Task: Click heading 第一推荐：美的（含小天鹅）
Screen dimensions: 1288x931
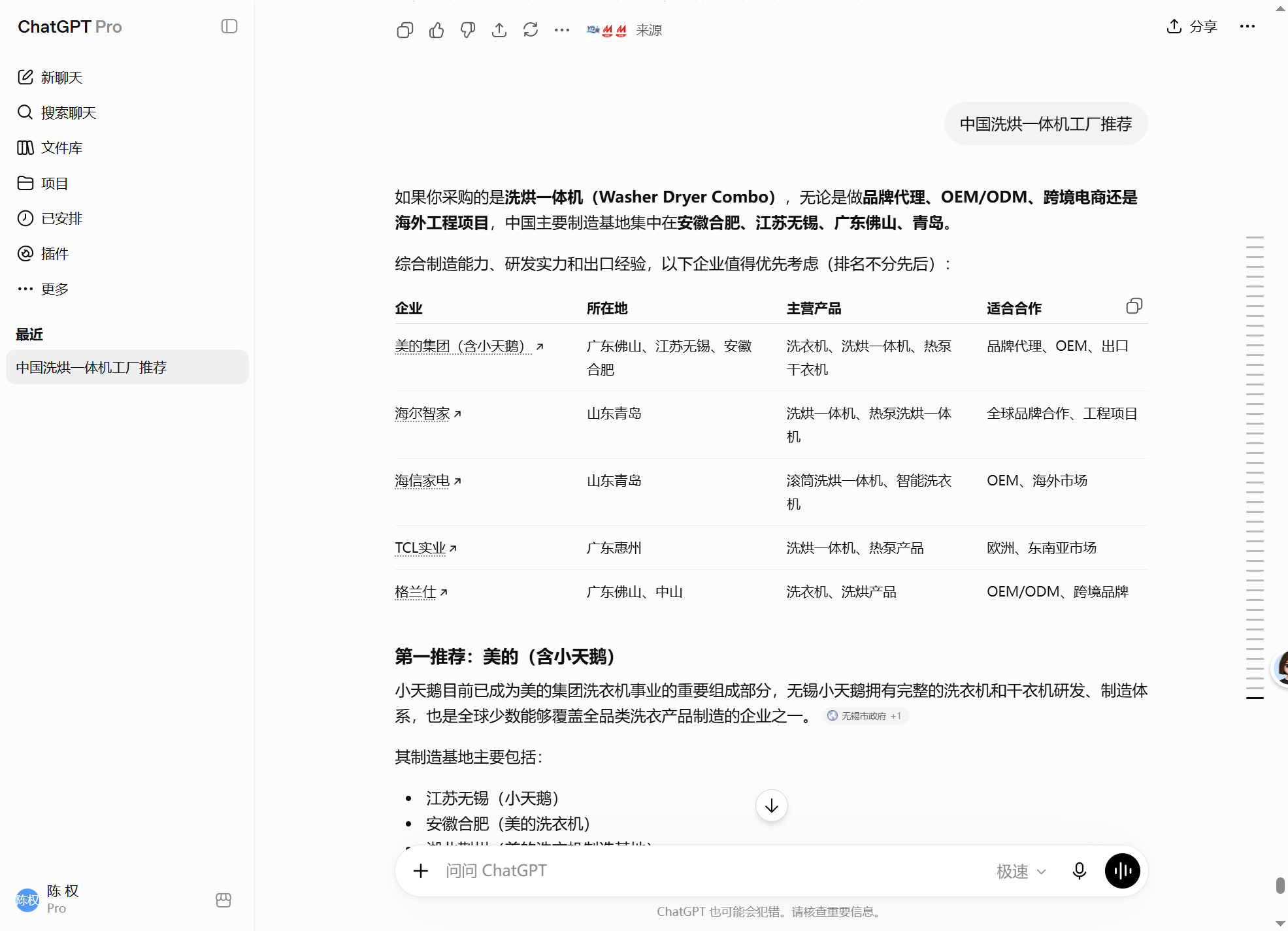Action: (505, 657)
